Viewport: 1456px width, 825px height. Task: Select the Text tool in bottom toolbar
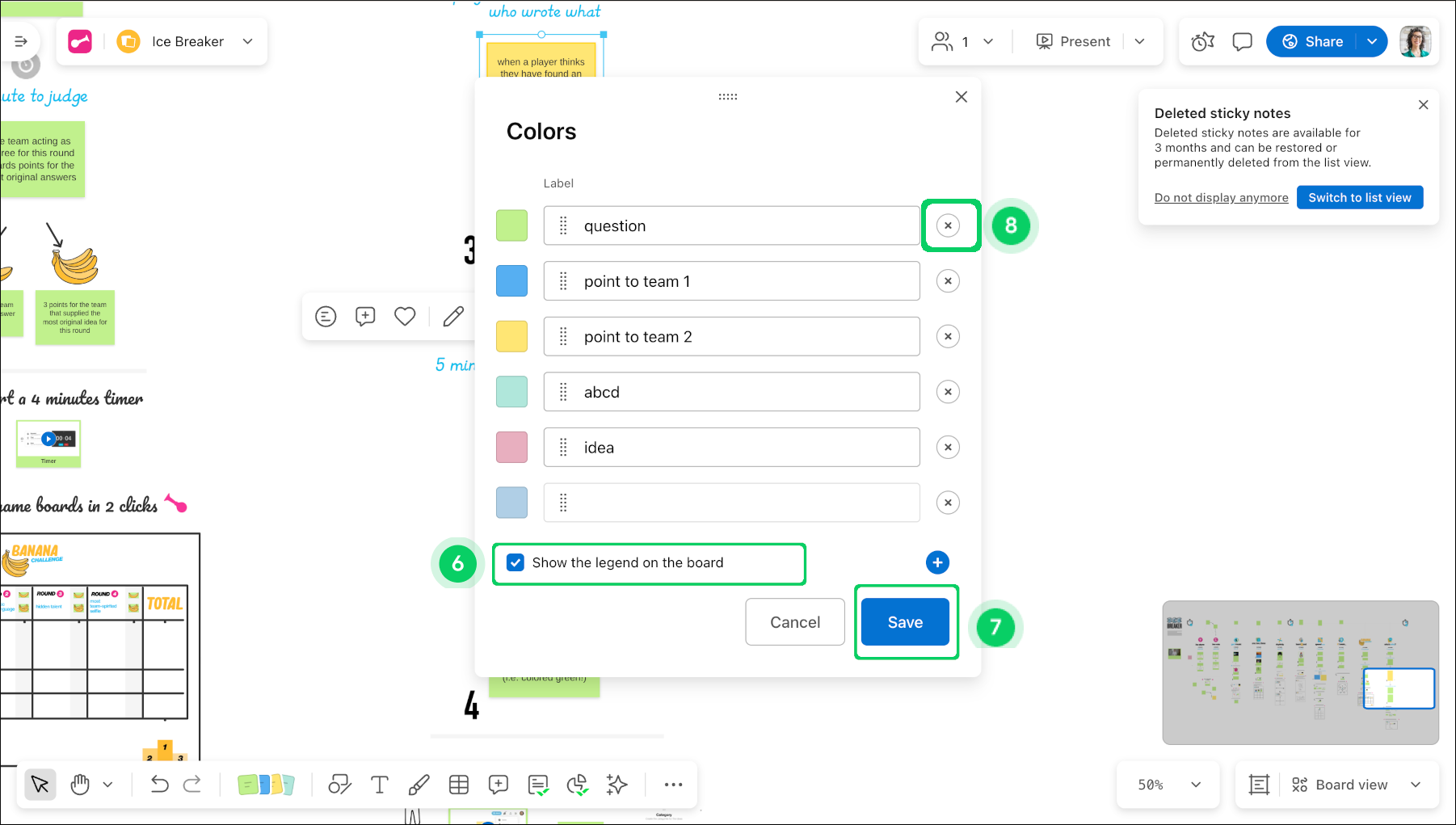(x=379, y=785)
